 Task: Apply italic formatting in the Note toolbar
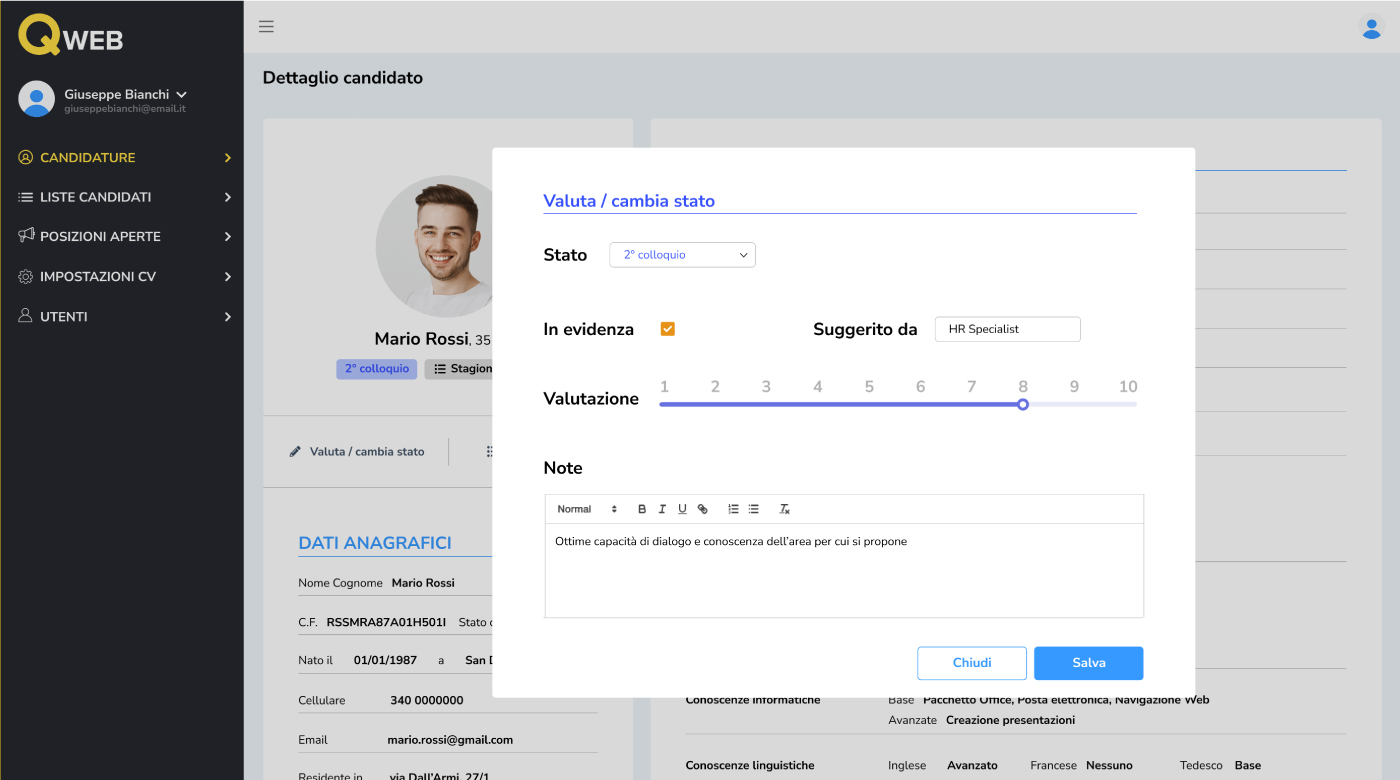pos(662,509)
